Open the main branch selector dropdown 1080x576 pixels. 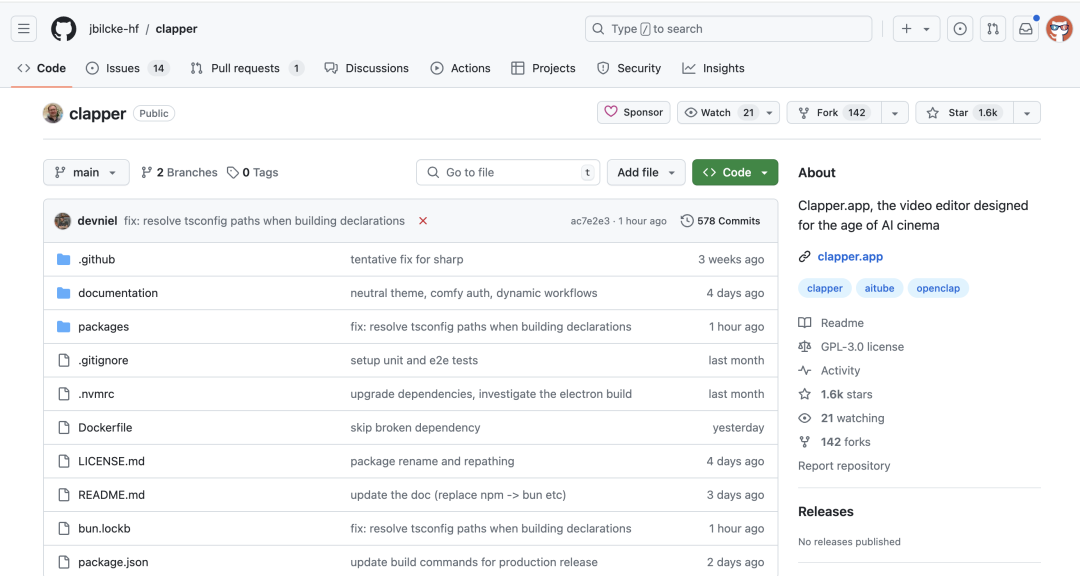[x=86, y=172]
